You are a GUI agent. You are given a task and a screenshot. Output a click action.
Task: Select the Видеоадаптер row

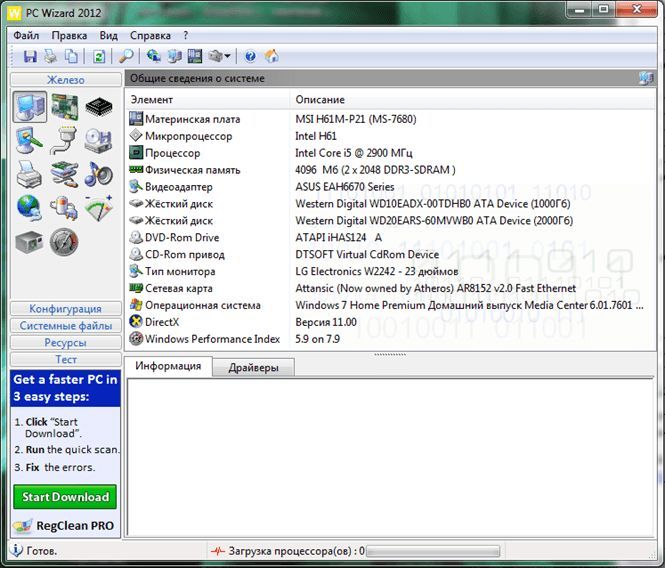[390, 187]
